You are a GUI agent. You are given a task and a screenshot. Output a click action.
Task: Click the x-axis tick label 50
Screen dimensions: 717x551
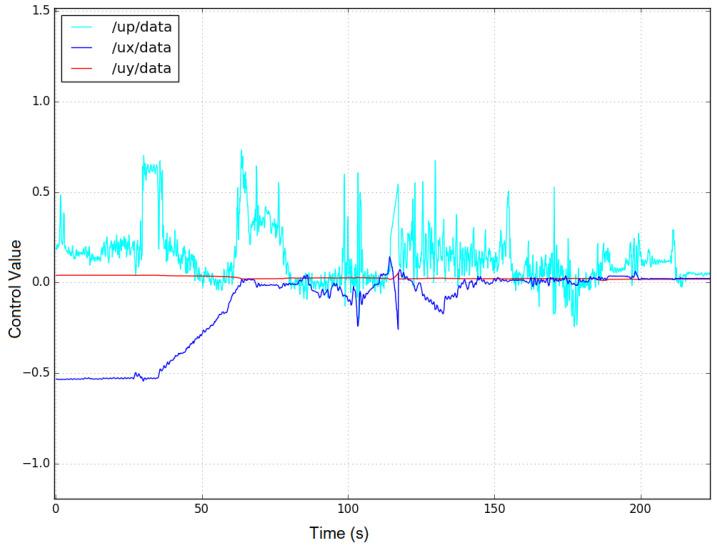tap(202, 509)
